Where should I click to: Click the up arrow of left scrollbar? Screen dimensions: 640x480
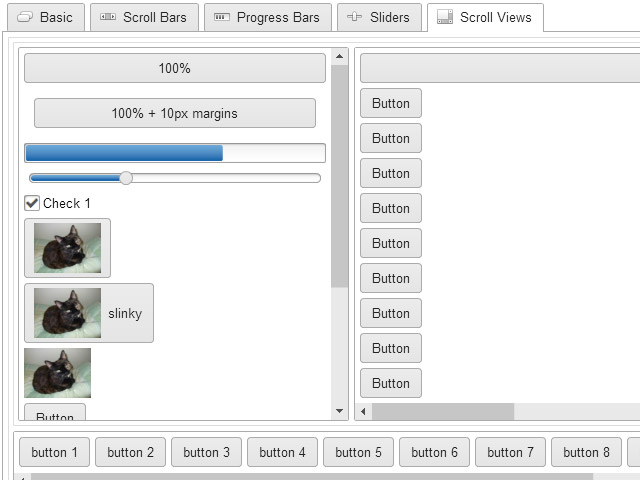340,56
